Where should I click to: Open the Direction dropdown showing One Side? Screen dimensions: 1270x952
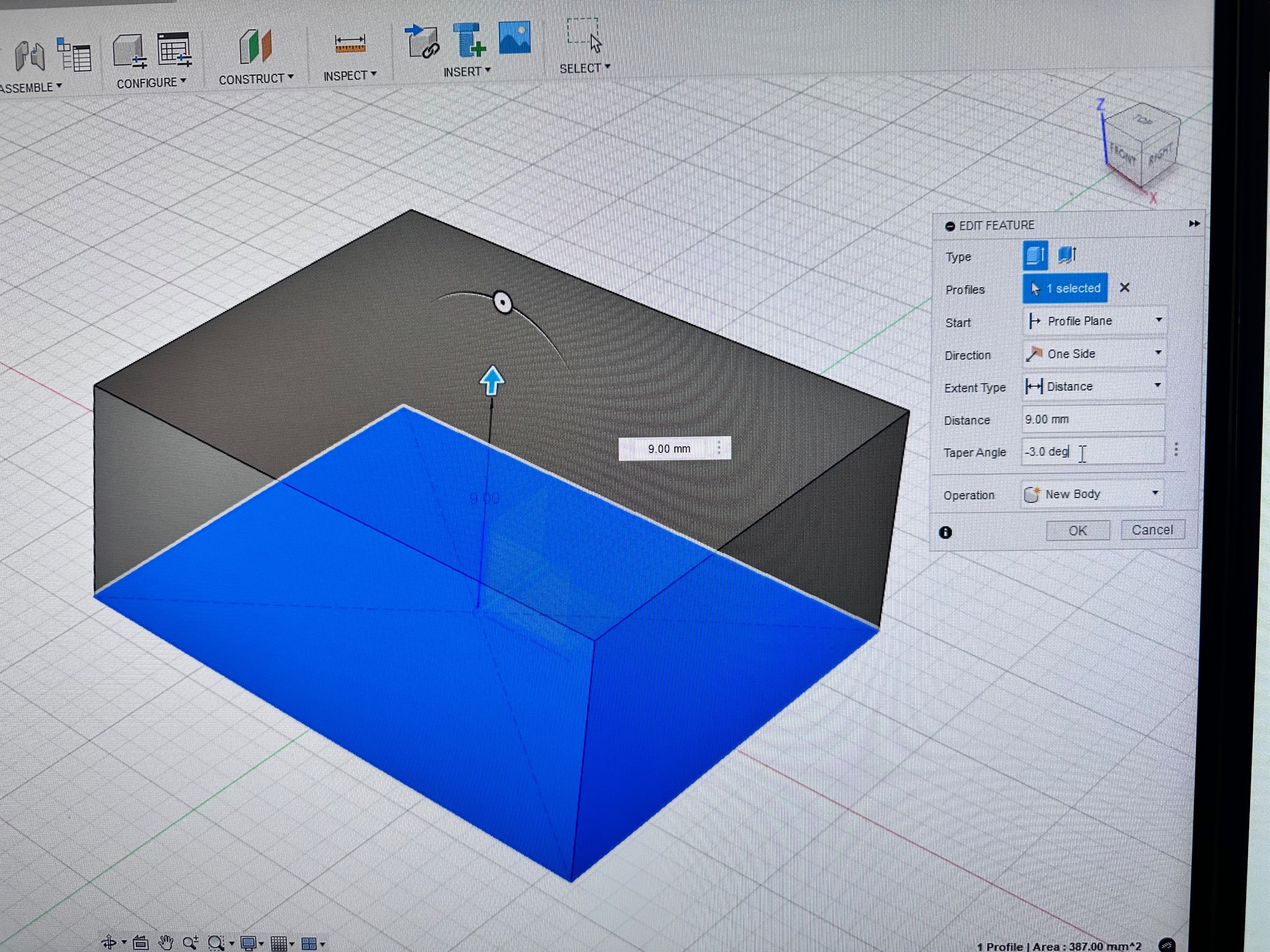point(1094,354)
